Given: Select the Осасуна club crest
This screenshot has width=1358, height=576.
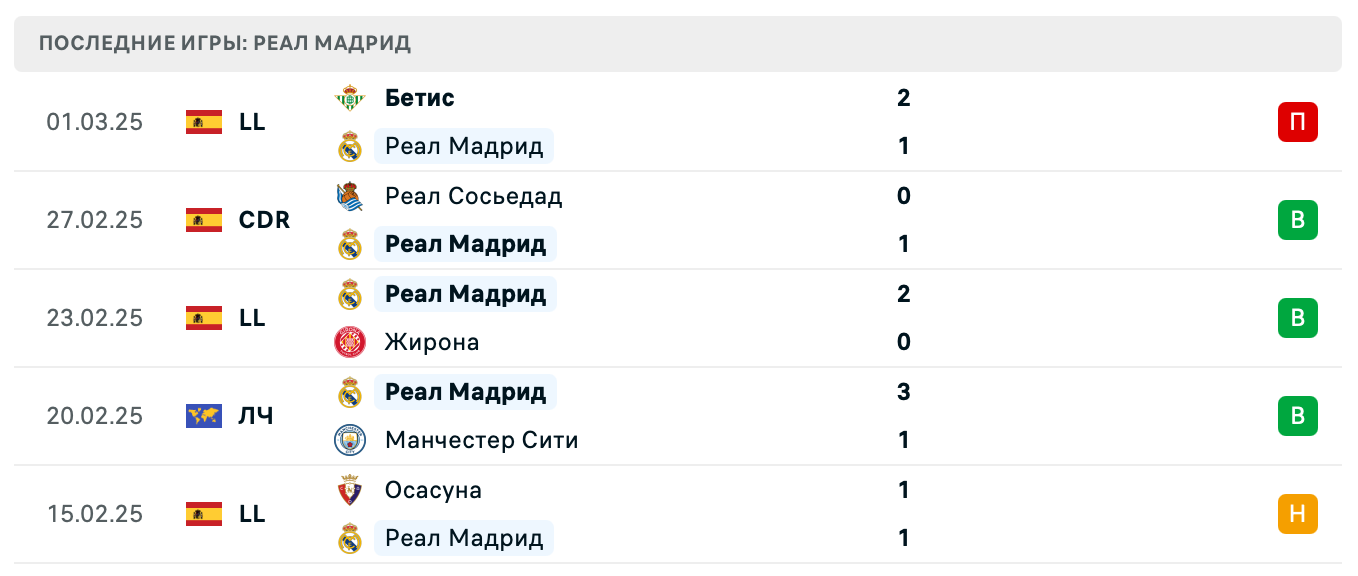Looking at the screenshot, I should 351,490.
